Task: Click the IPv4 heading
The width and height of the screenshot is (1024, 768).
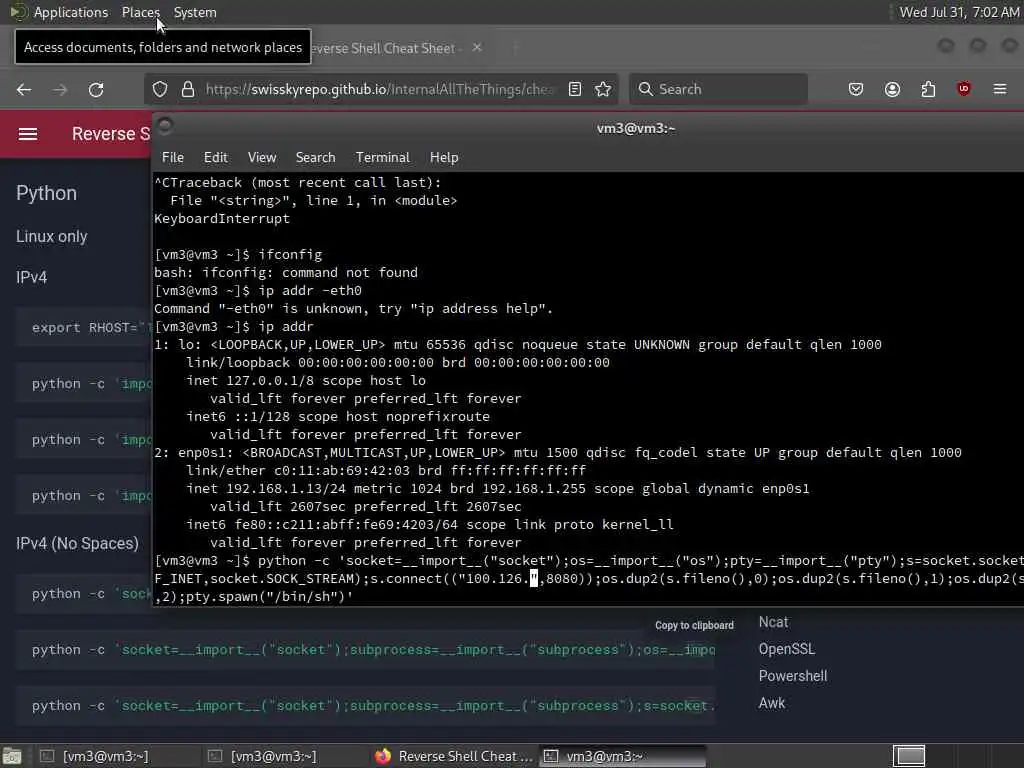Action: click(31, 278)
